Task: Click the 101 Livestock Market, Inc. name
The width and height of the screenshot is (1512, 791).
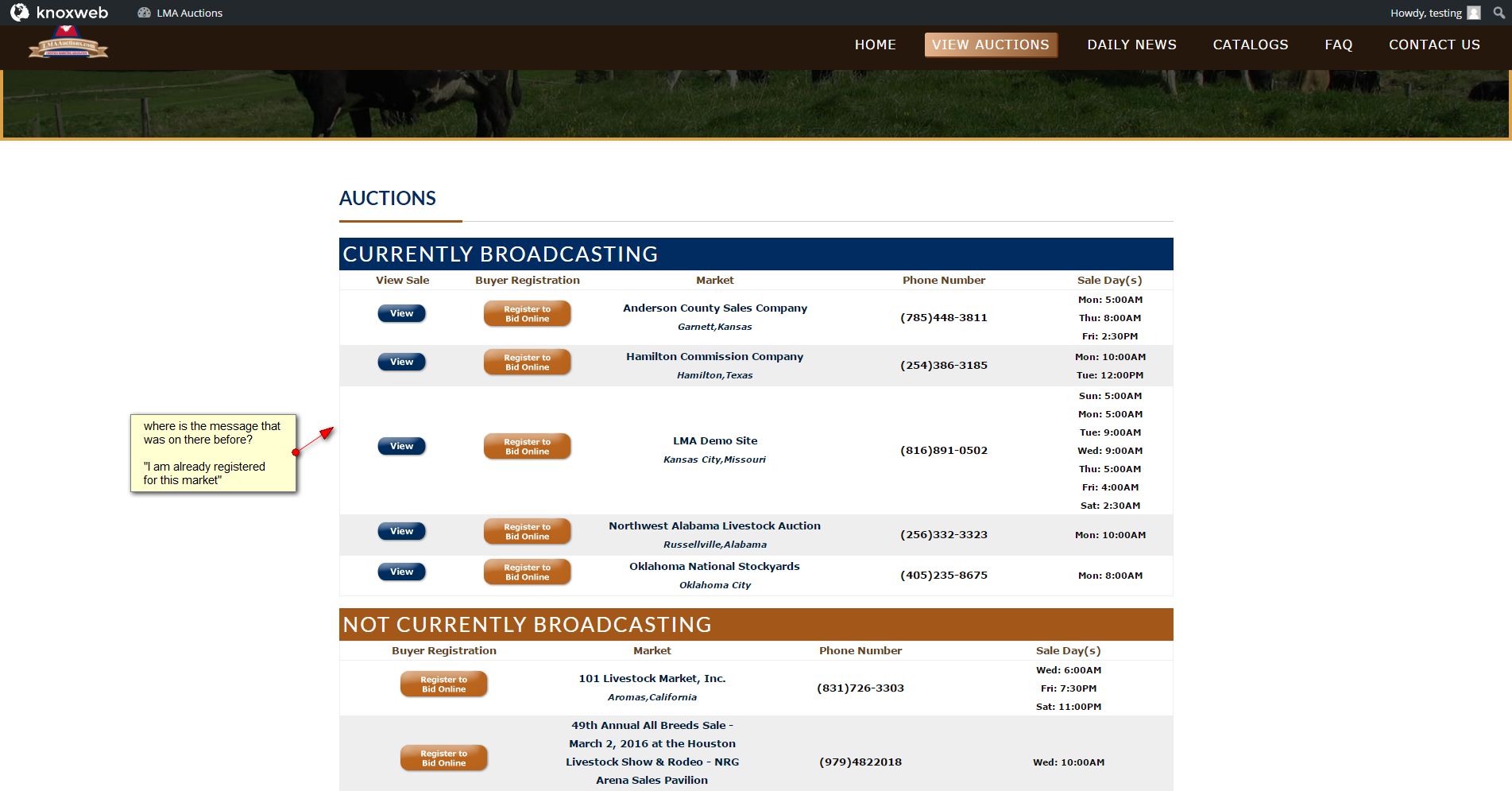Action: pyautogui.click(x=652, y=679)
